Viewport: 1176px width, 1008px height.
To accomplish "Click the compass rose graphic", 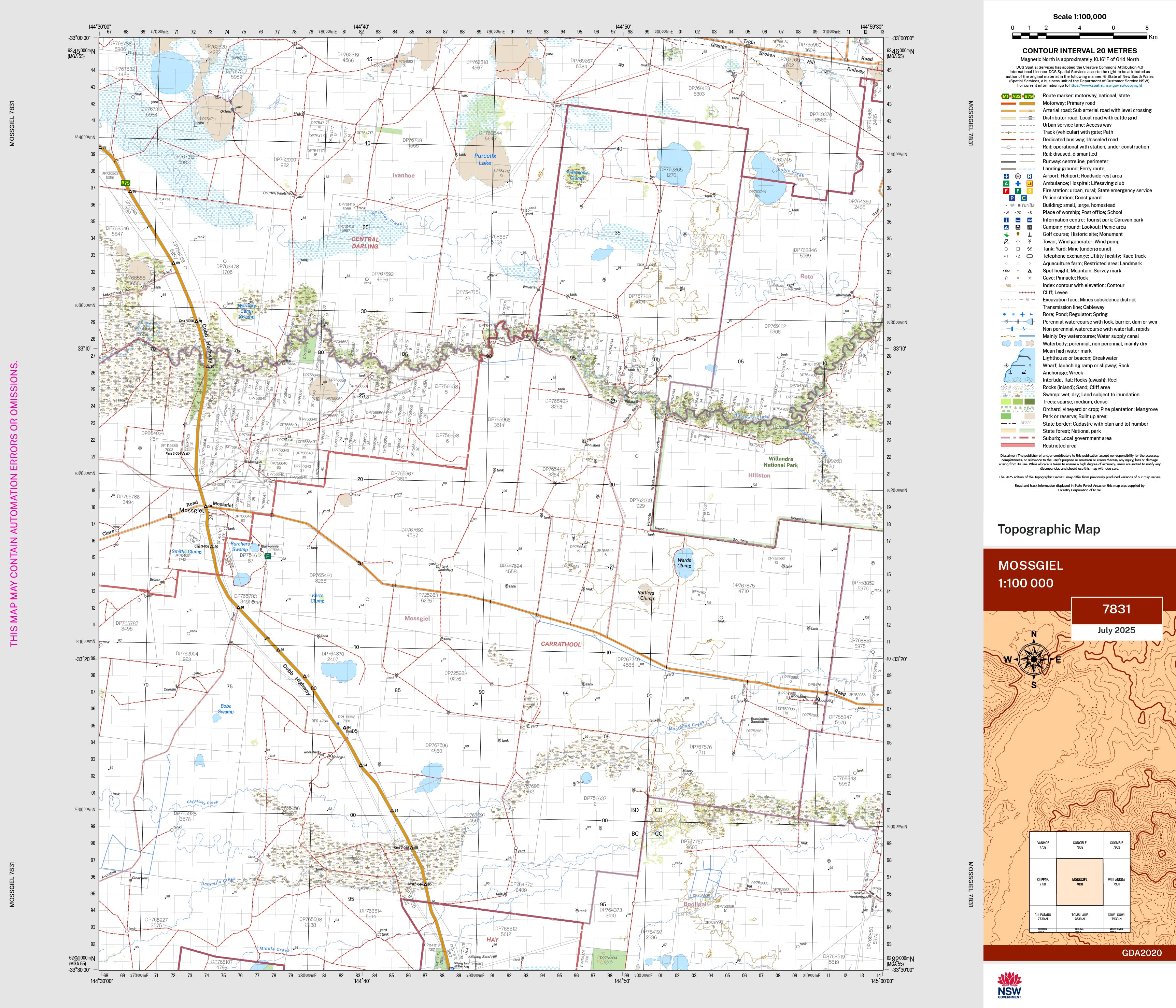I will (1034, 659).
